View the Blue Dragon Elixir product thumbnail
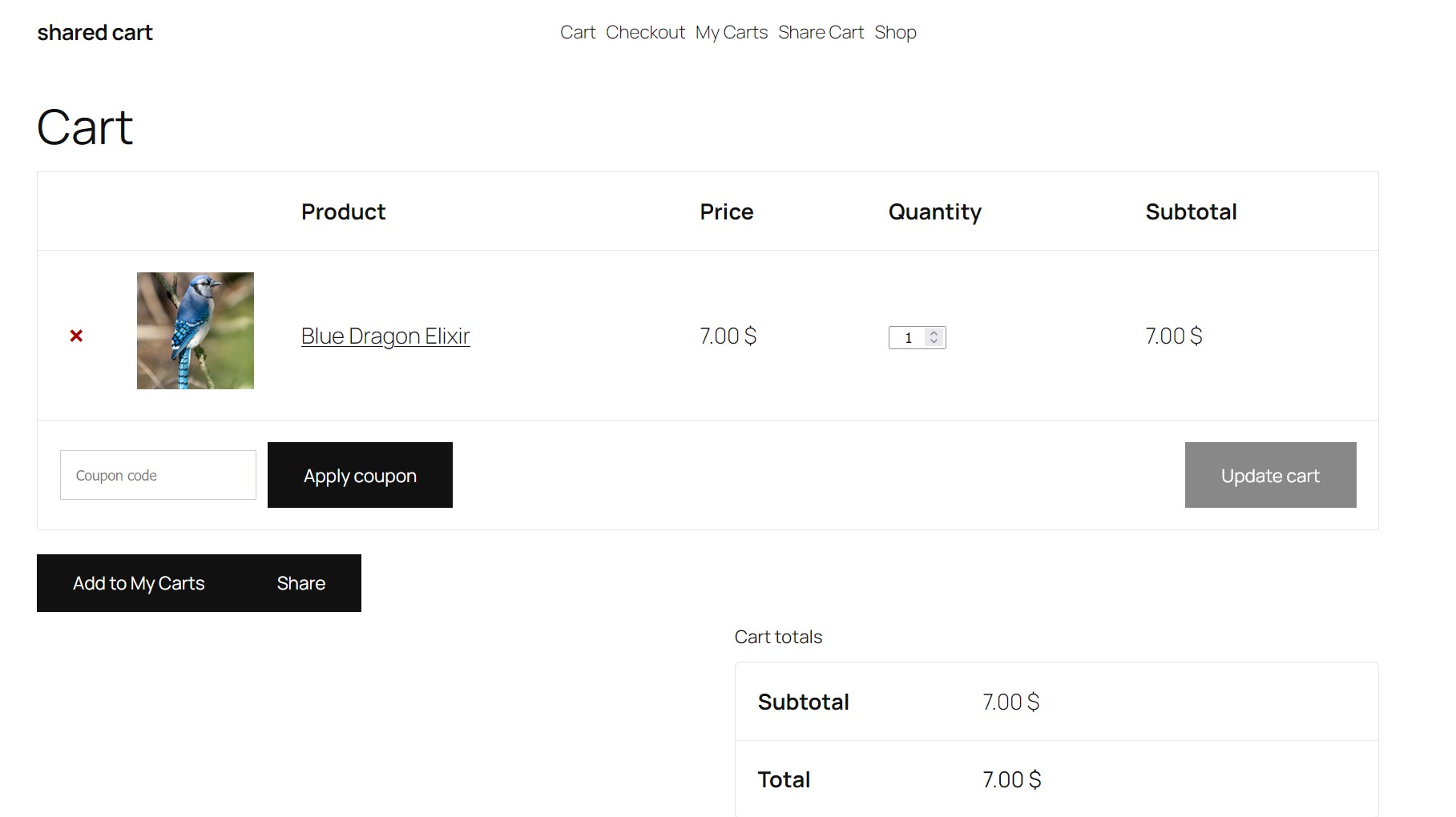The height and width of the screenshot is (817, 1456). click(195, 330)
